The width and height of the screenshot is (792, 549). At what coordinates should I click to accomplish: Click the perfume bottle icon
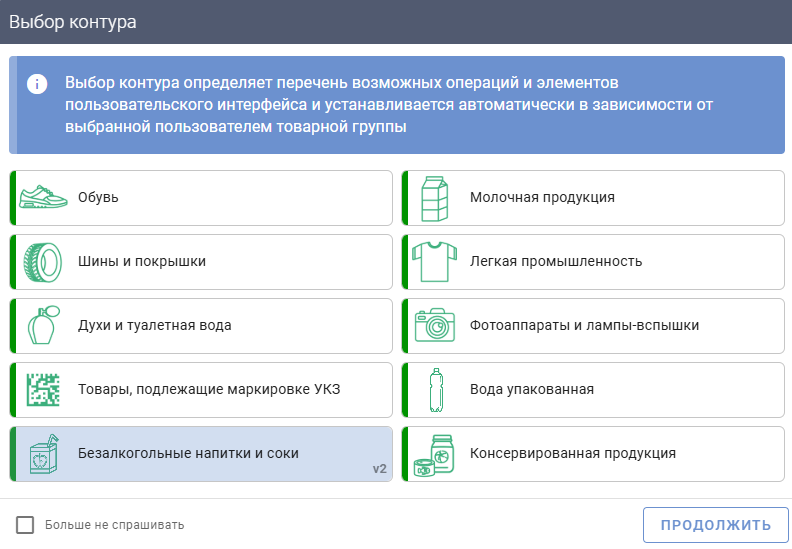pyautogui.click(x=43, y=326)
